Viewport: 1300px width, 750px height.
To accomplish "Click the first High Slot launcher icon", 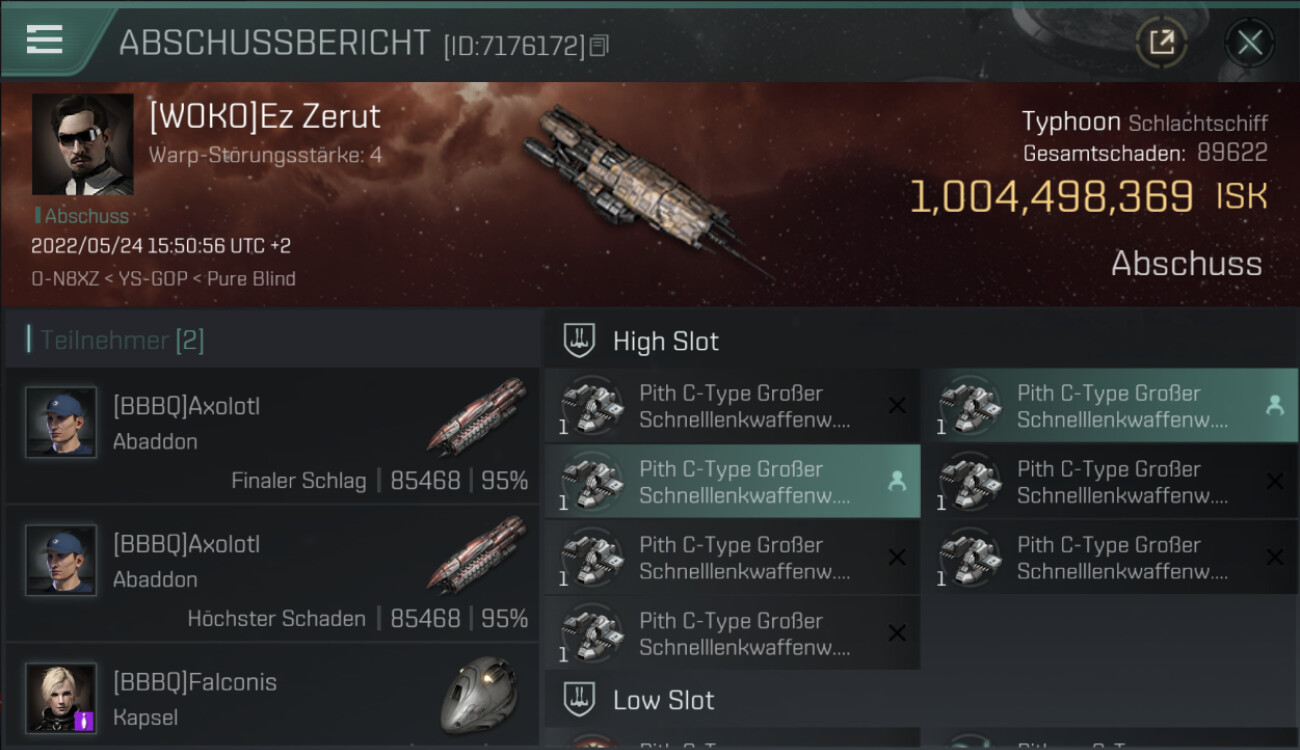I will [590, 406].
